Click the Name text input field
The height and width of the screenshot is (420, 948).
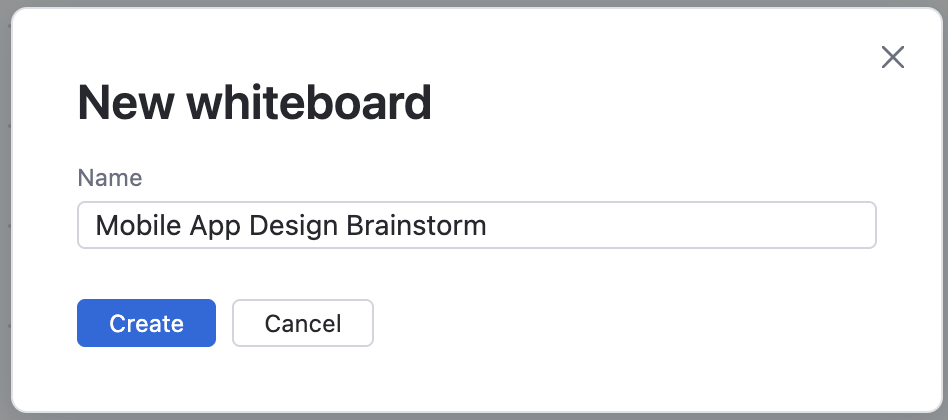pyautogui.click(x=476, y=225)
